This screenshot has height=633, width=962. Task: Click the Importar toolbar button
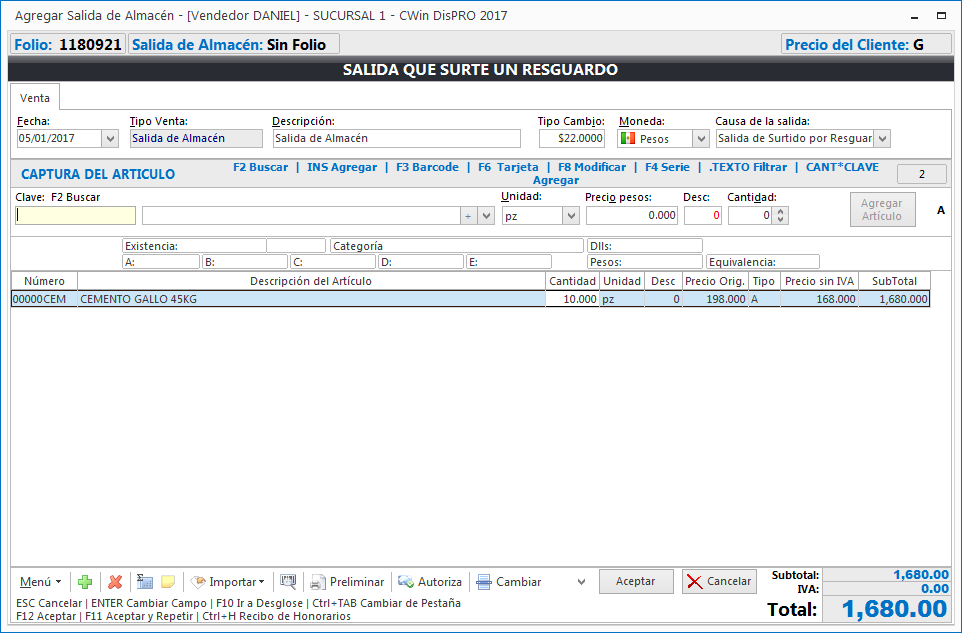227,582
